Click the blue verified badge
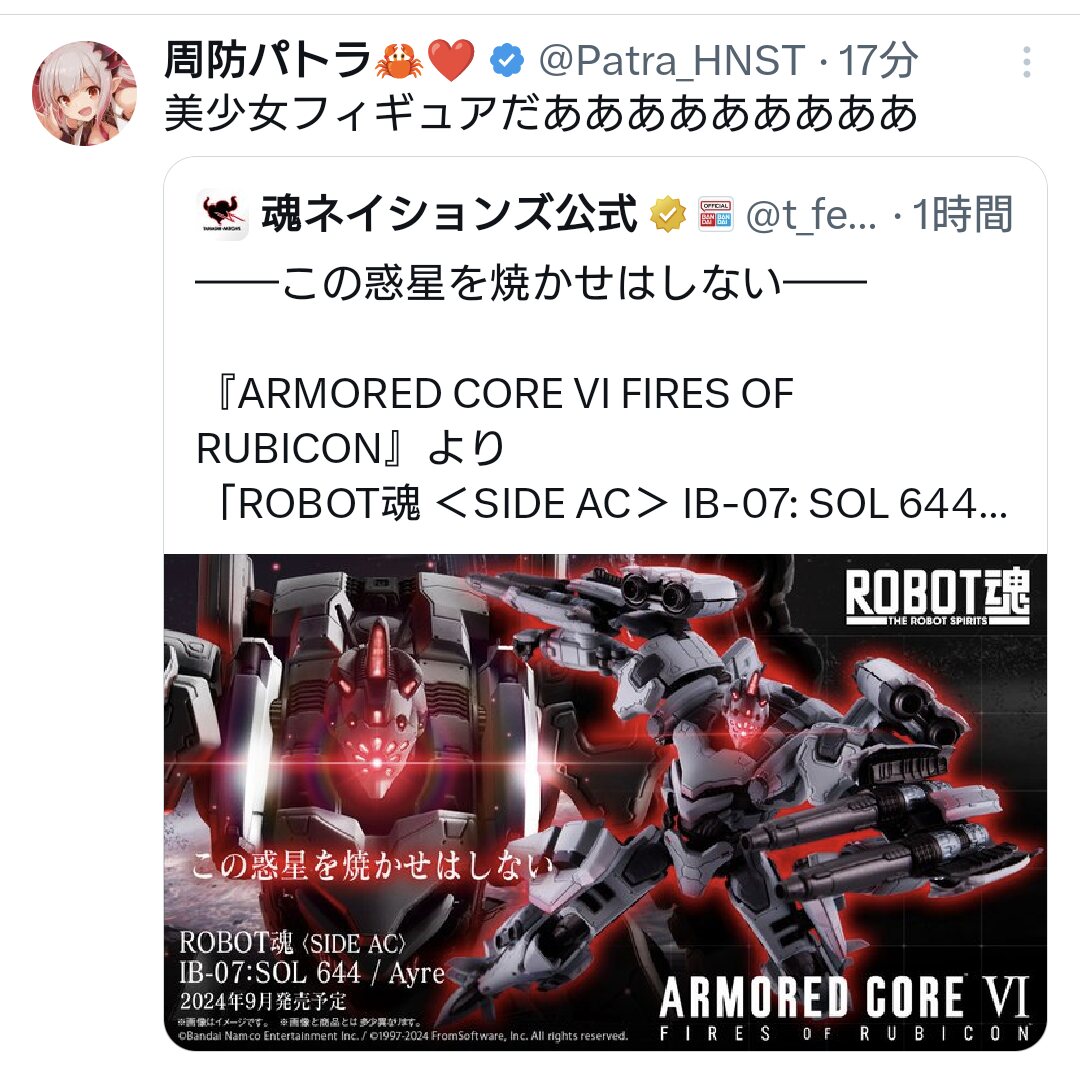1080x1070 pixels. click(507, 61)
